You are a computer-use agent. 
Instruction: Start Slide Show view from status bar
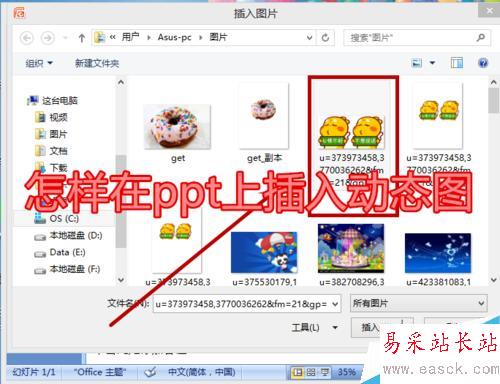325,372
